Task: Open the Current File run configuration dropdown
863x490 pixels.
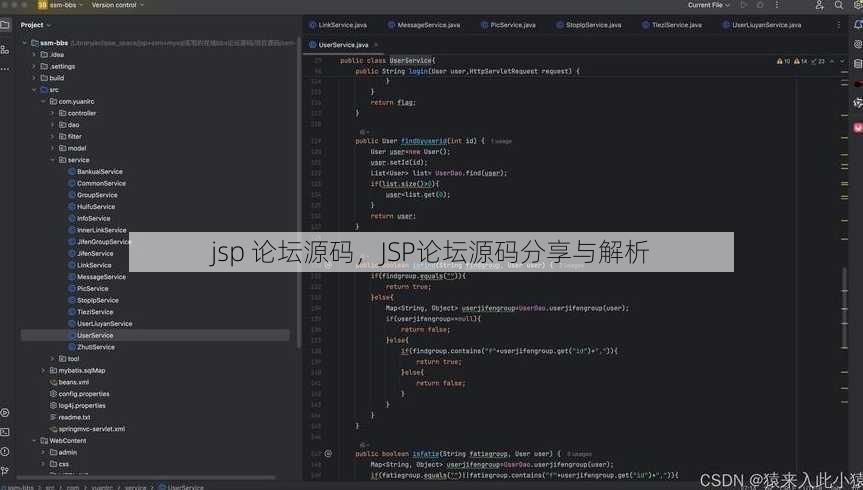Action: click(709, 5)
